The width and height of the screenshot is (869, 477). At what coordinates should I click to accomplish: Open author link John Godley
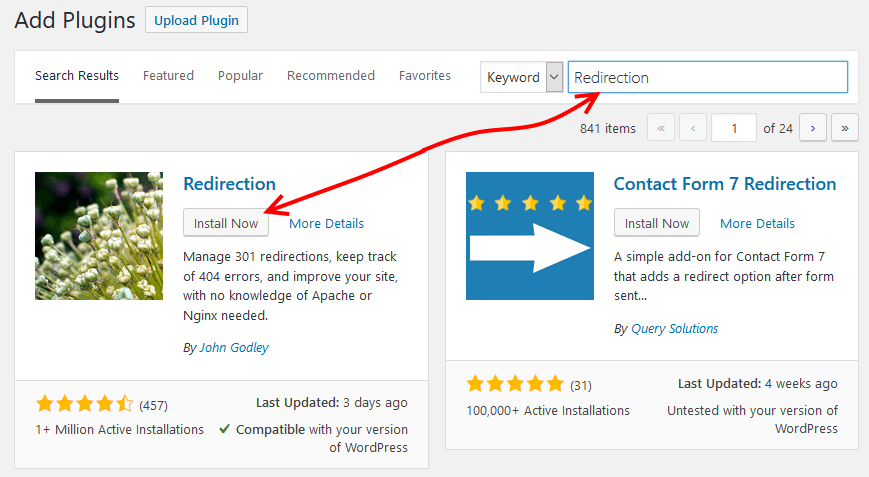point(234,347)
